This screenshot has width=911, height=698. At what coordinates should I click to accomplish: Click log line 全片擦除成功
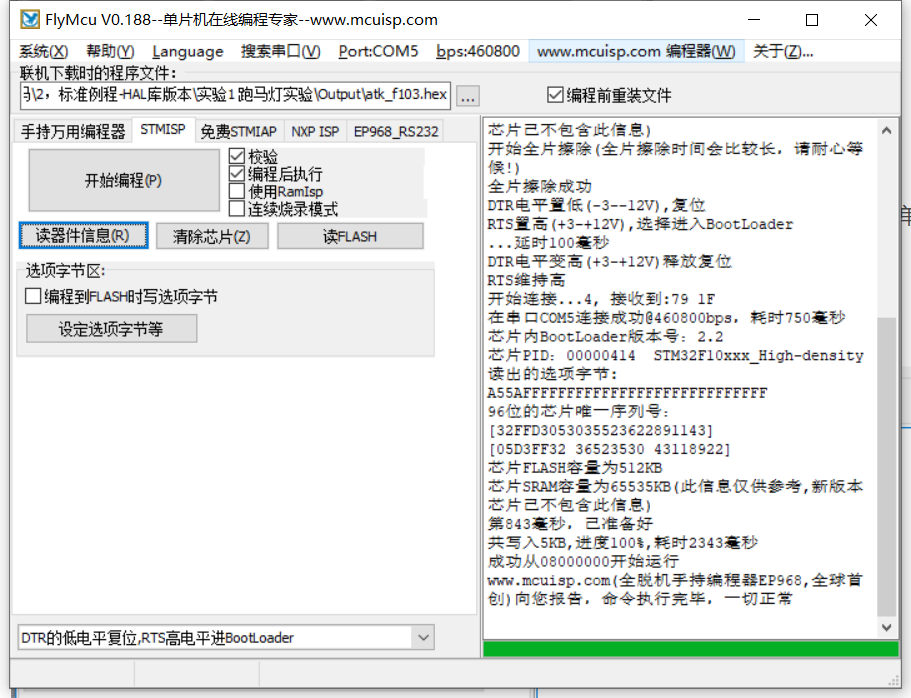tap(539, 187)
